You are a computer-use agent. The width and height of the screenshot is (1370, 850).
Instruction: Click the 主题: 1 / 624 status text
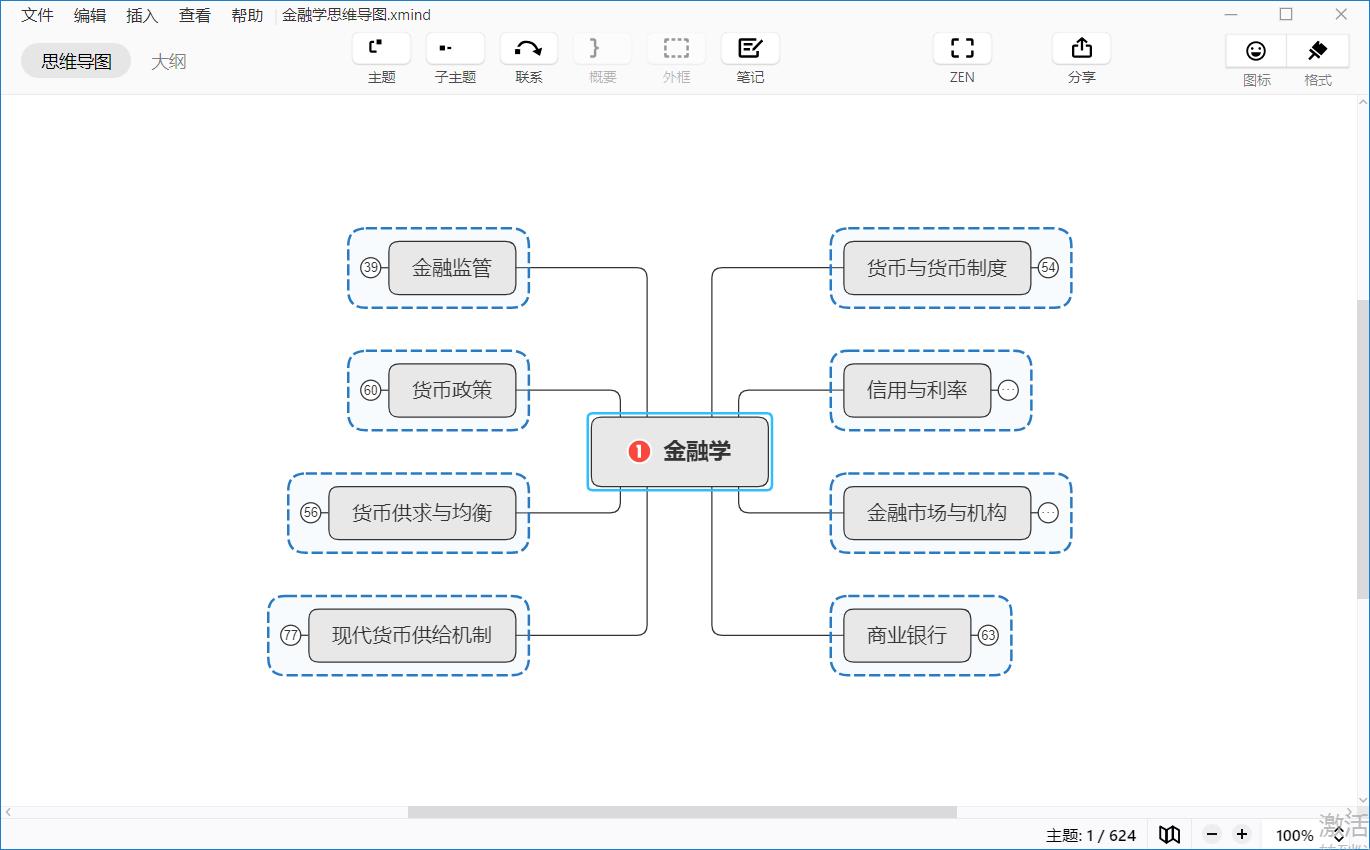point(1091,835)
